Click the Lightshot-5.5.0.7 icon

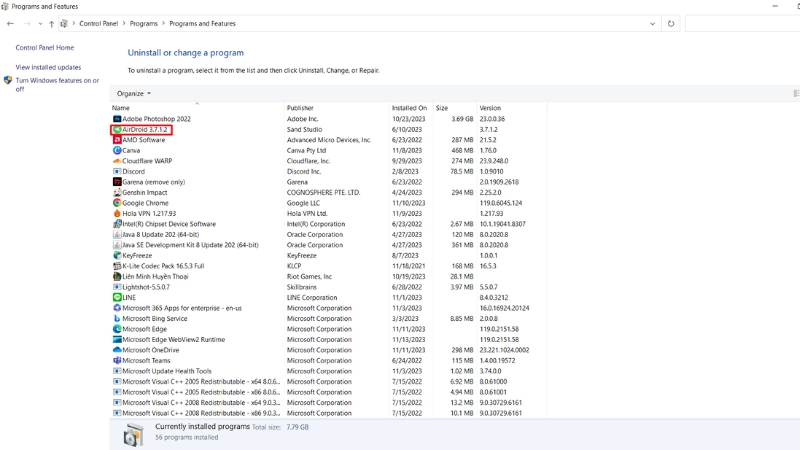117,287
